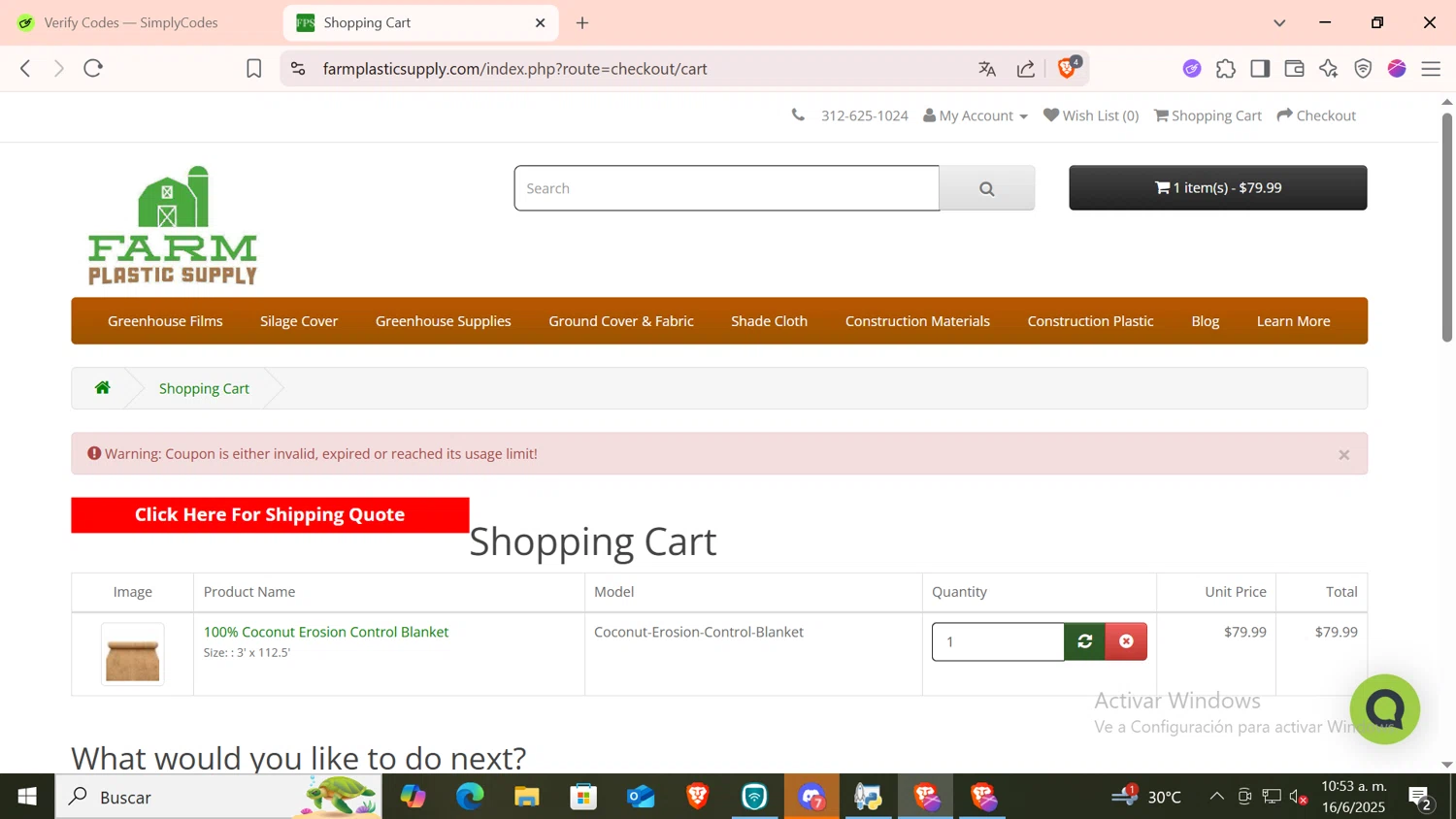1456x819 pixels.
Task: Open Shade Cloth menu
Action: (x=770, y=321)
